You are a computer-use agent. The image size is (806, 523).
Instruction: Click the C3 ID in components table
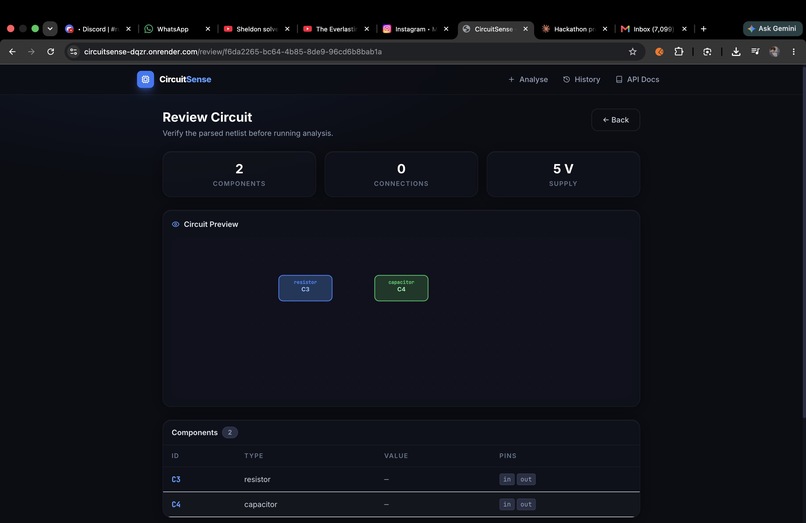click(176, 479)
